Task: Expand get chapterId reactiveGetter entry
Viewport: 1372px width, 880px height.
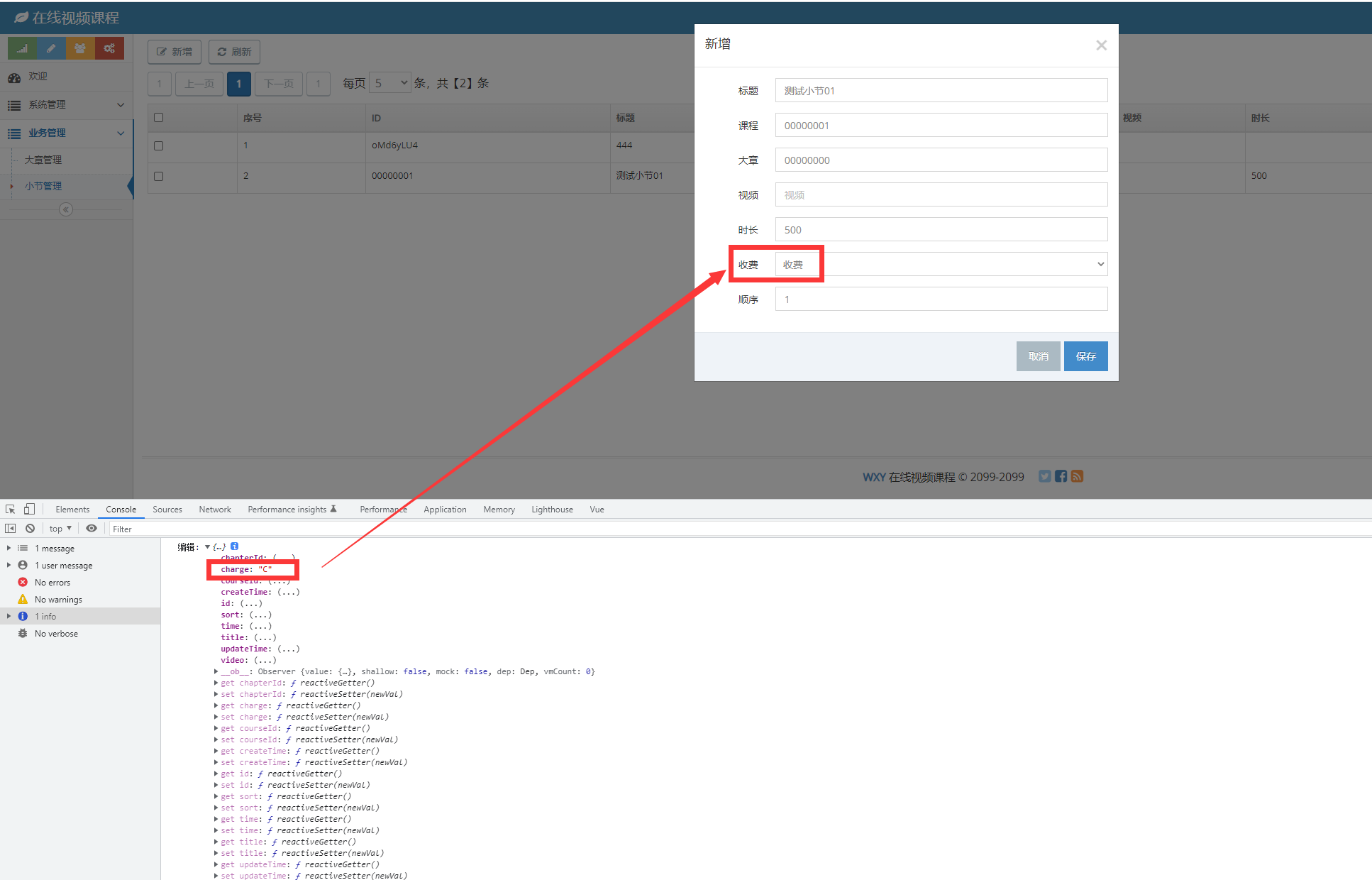Action: (x=216, y=683)
